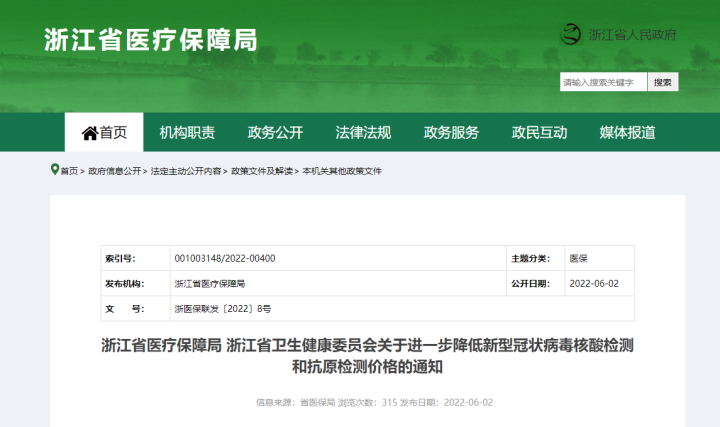Click the document number 浙医保联发〔2022〕8号
The image size is (720, 427).
pyautogui.click(x=222, y=309)
